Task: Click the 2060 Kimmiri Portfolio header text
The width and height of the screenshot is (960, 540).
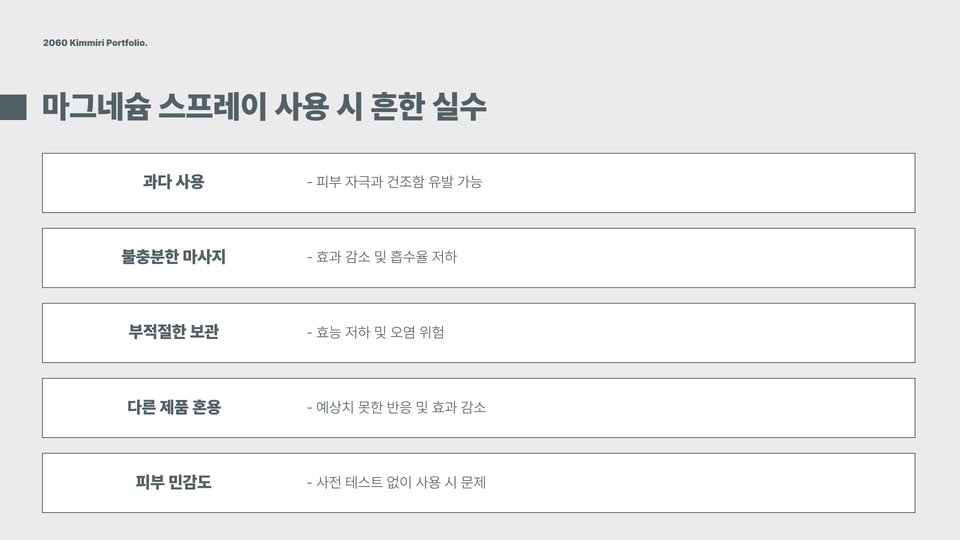Action: point(95,43)
